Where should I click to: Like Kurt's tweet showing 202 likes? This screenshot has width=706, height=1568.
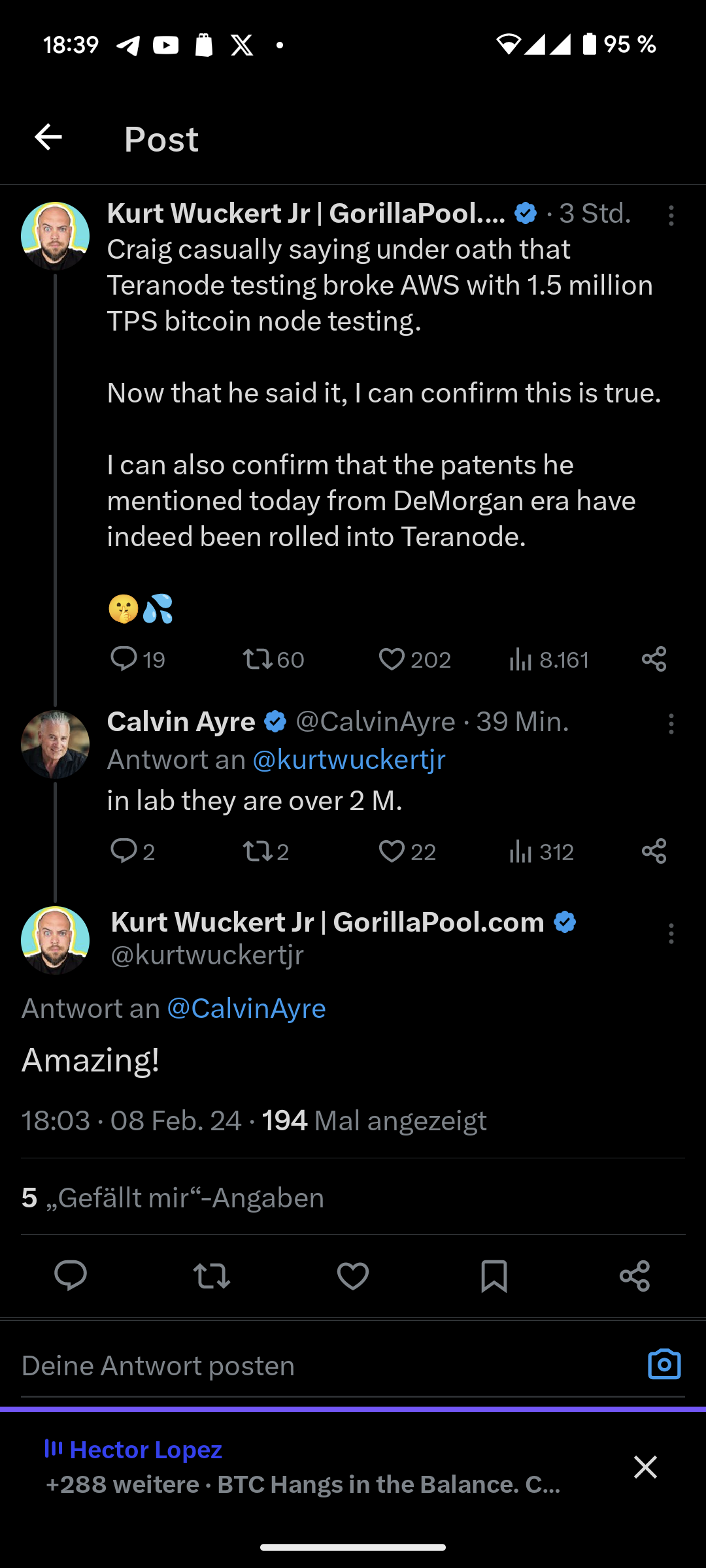click(x=392, y=659)
